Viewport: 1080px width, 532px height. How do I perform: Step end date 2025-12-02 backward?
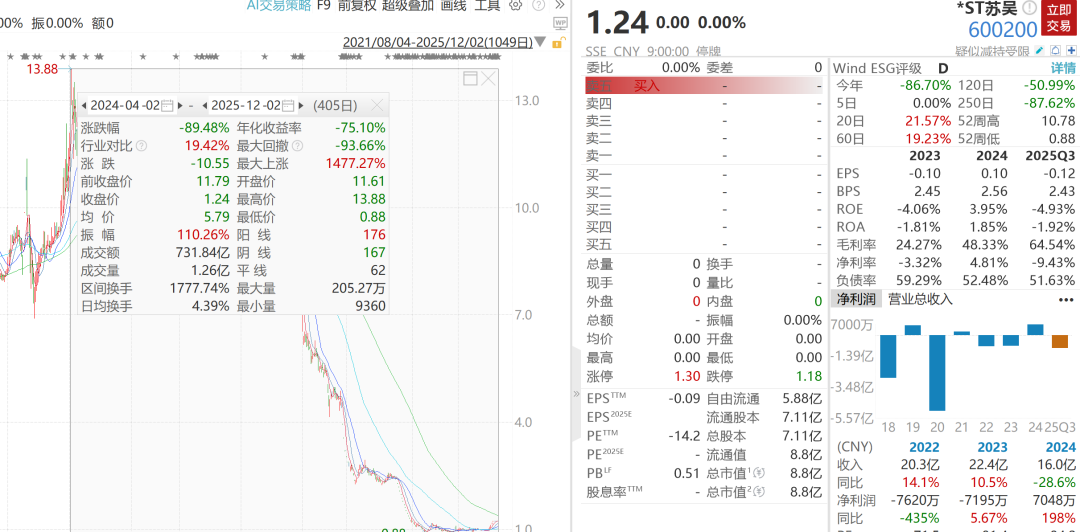pyautogui.click(x=205, y=105)
